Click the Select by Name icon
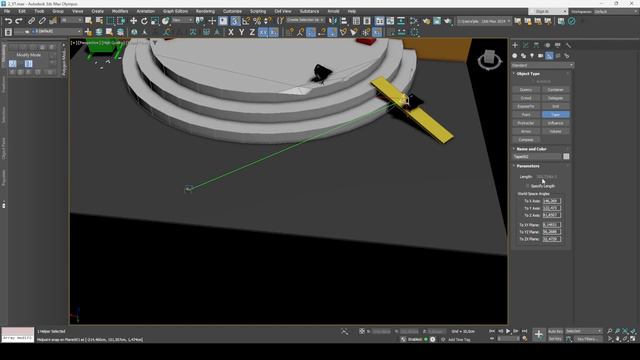The height and width of the screenshot is (360, 640). (99, 21)
